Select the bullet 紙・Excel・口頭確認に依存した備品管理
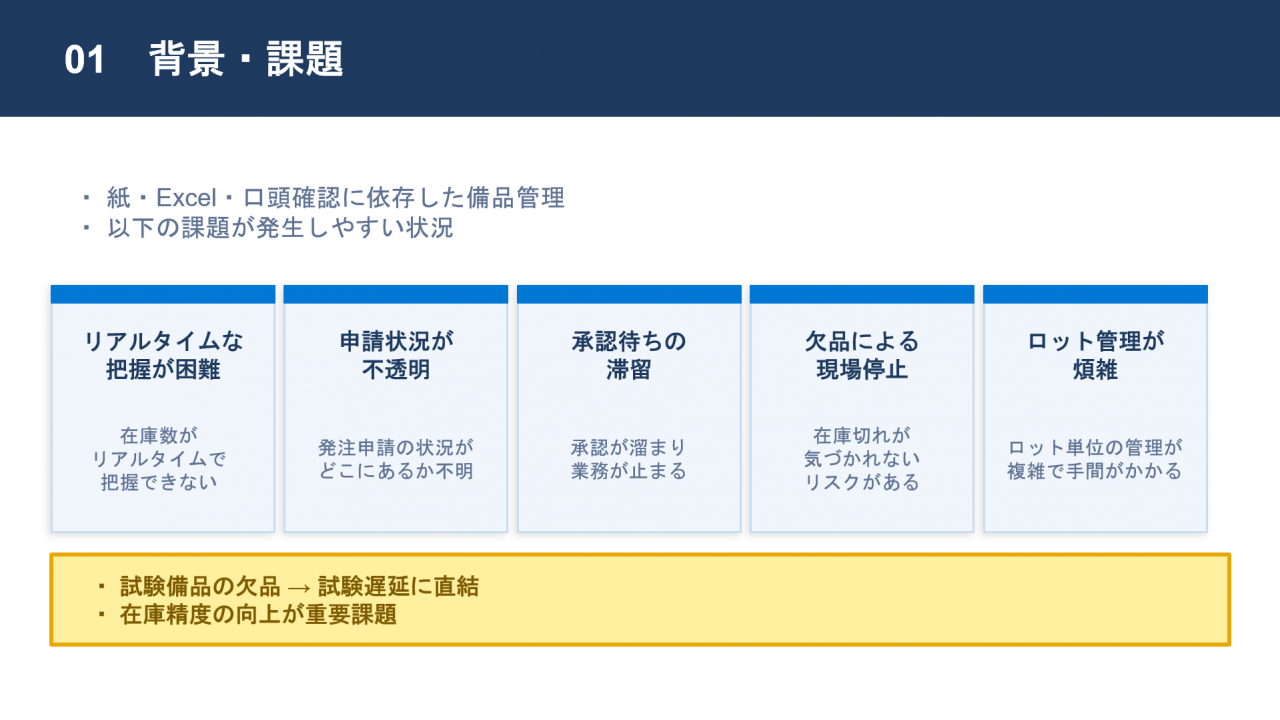 (x=336, y=198)
